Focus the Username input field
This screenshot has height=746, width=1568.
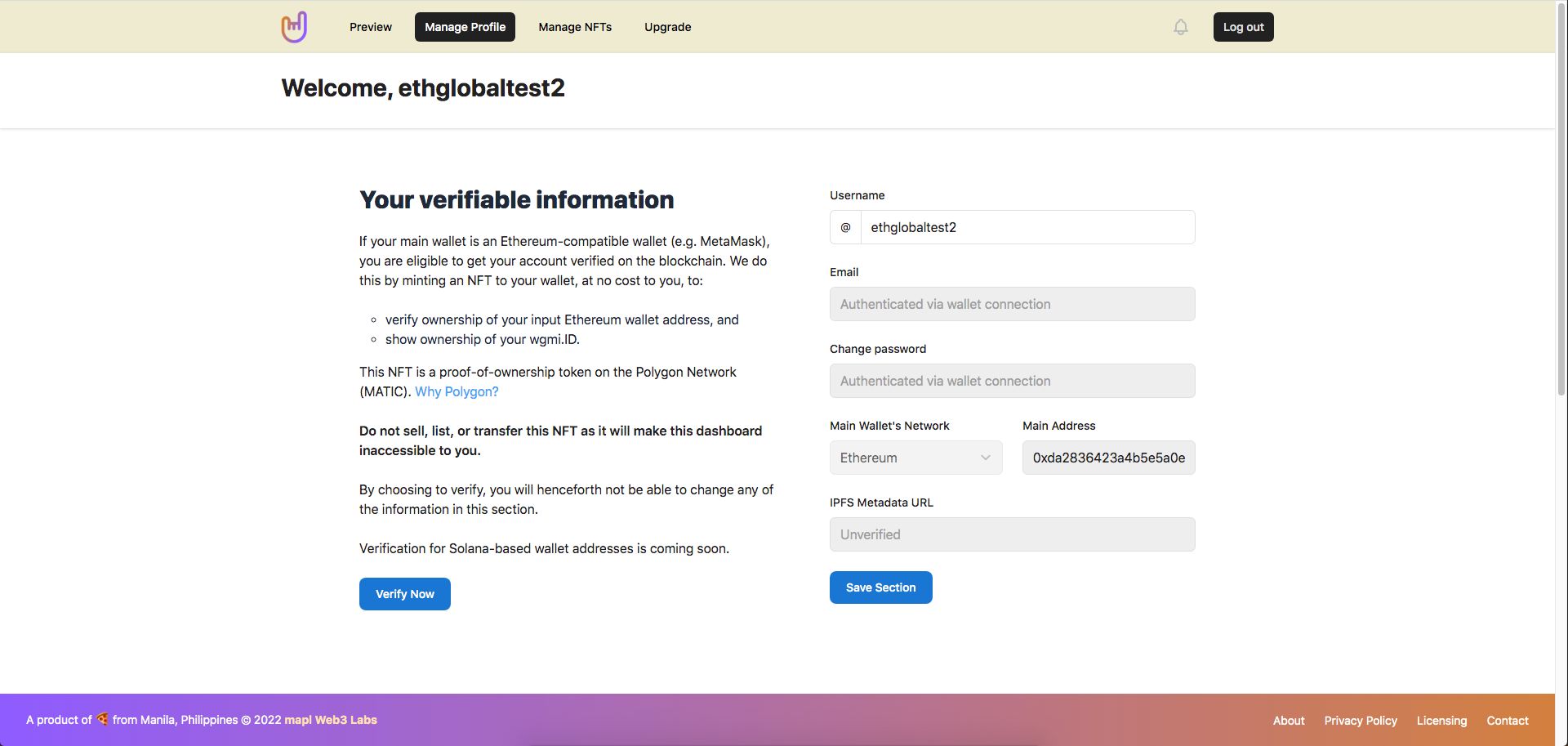click(1027, 227)
